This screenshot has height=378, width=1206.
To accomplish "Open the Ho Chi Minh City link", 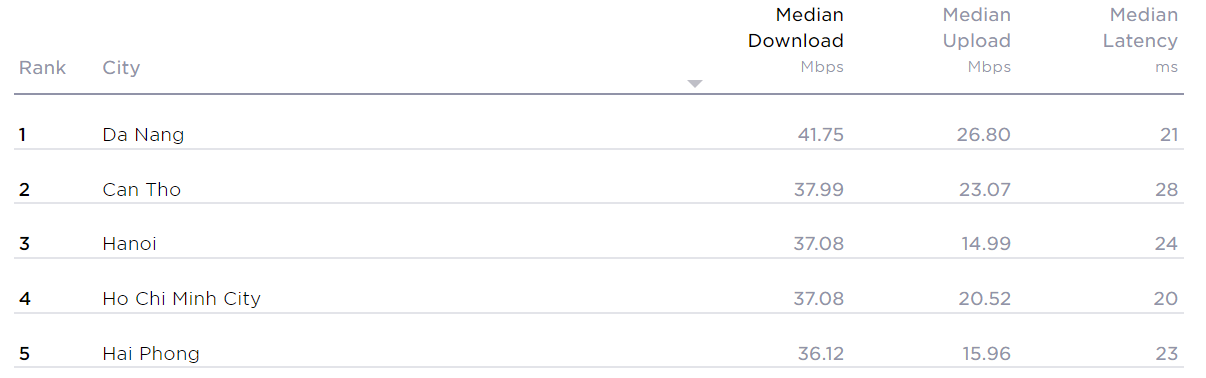I will (x=181, y=298).
